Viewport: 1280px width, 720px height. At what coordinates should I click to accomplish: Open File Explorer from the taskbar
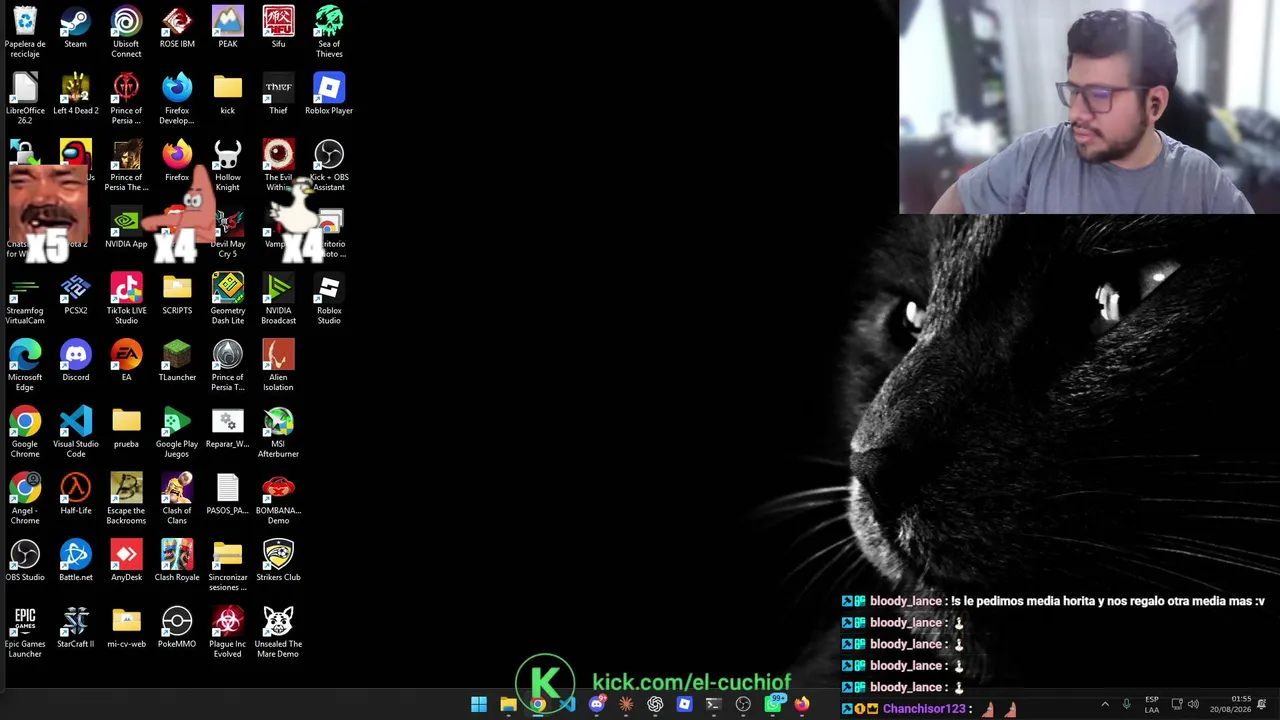point(508,705)
